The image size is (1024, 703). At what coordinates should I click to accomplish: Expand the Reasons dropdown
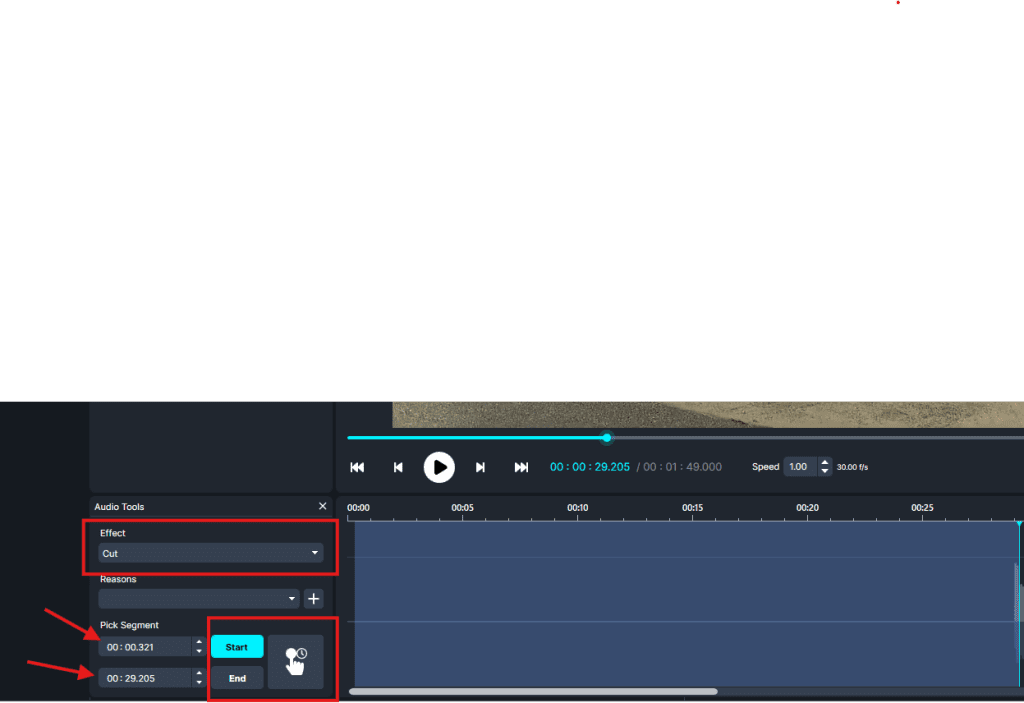199,599
